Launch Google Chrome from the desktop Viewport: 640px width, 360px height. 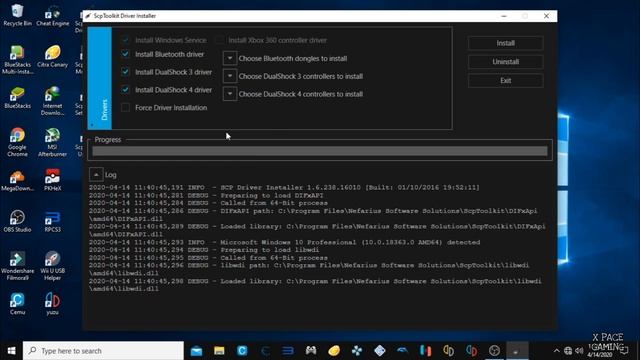[x=17, y=142]
